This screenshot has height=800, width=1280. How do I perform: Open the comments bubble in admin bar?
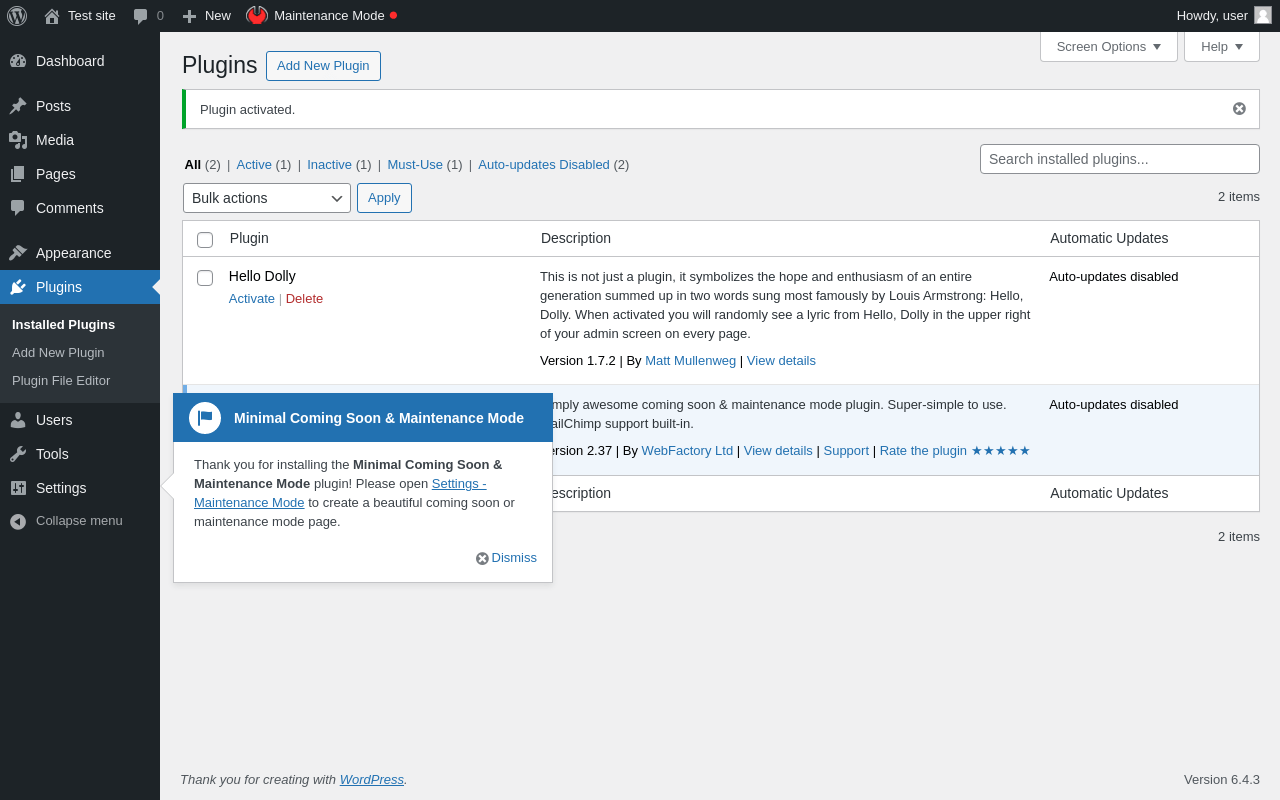(x=141, y=16)
